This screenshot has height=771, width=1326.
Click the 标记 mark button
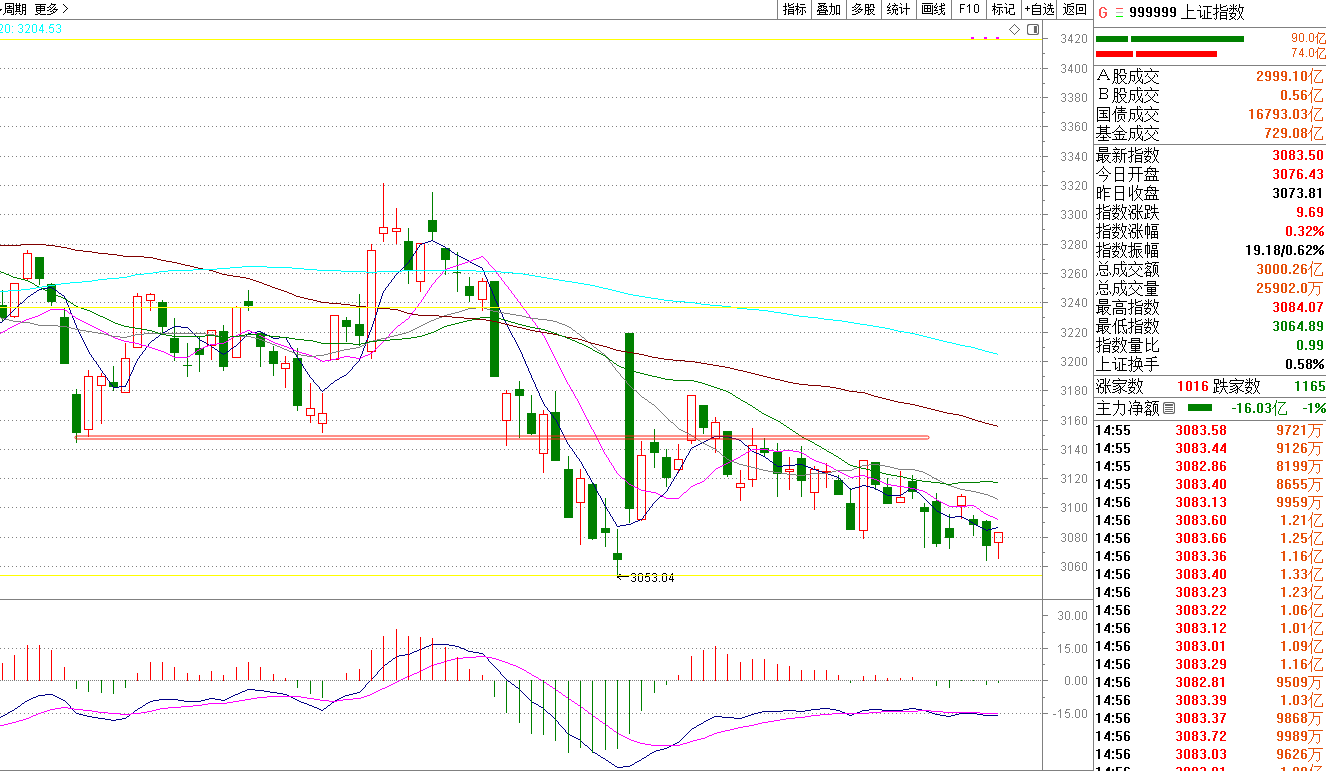[1003, 9]
